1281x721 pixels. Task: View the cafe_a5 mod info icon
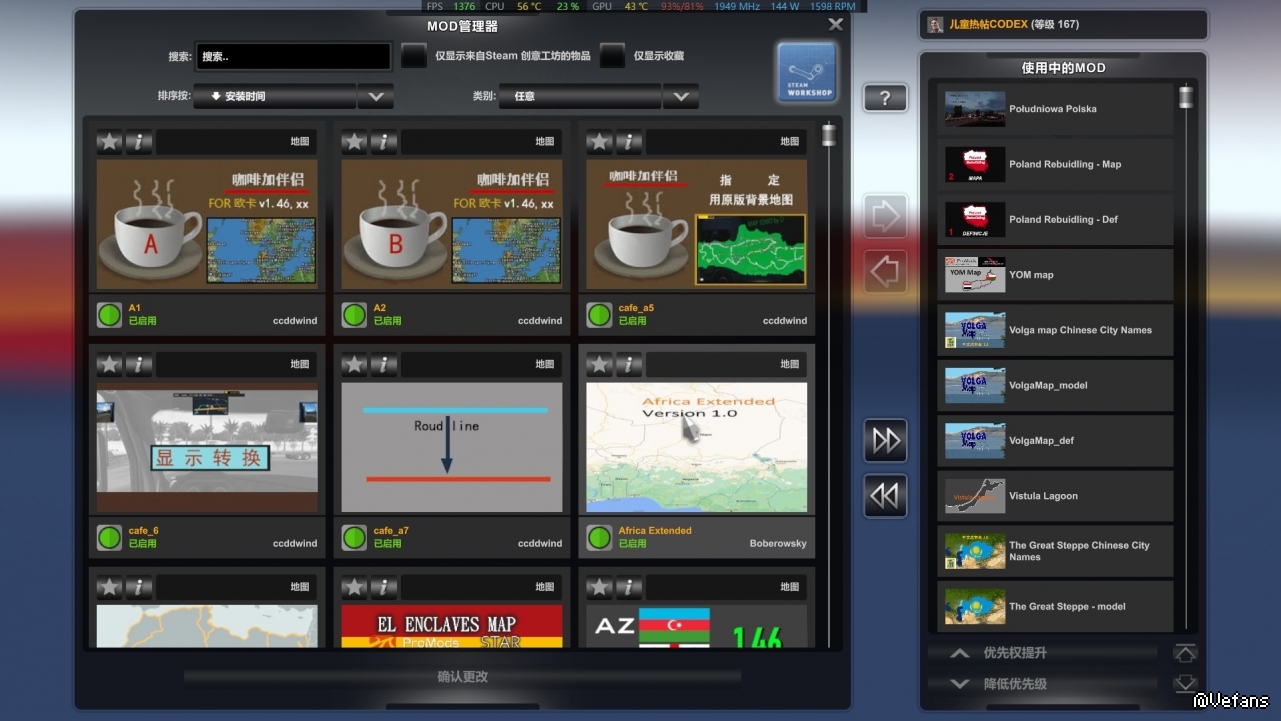[629, 142]
